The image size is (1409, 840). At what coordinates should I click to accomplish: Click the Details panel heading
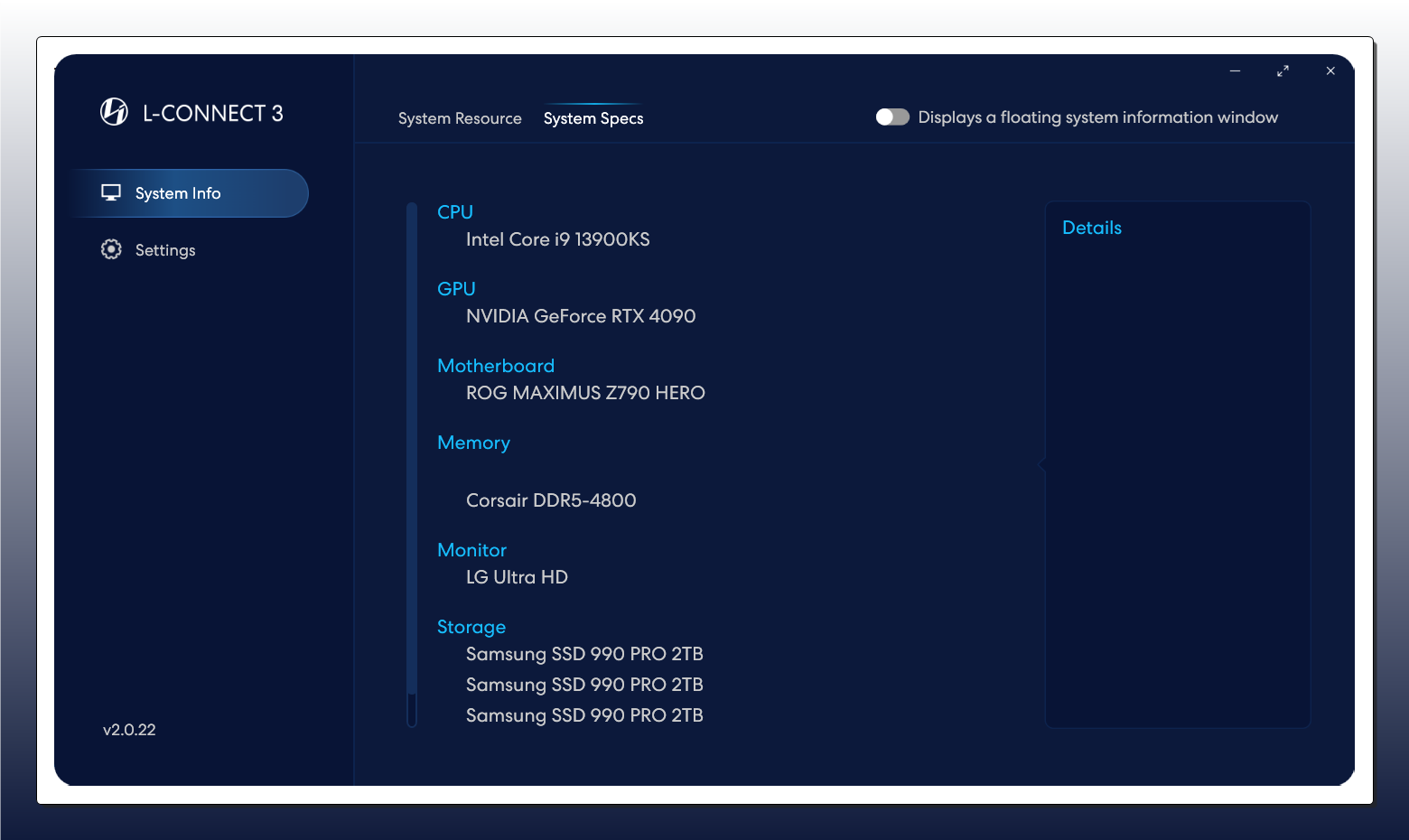[x=1091, y=228]
